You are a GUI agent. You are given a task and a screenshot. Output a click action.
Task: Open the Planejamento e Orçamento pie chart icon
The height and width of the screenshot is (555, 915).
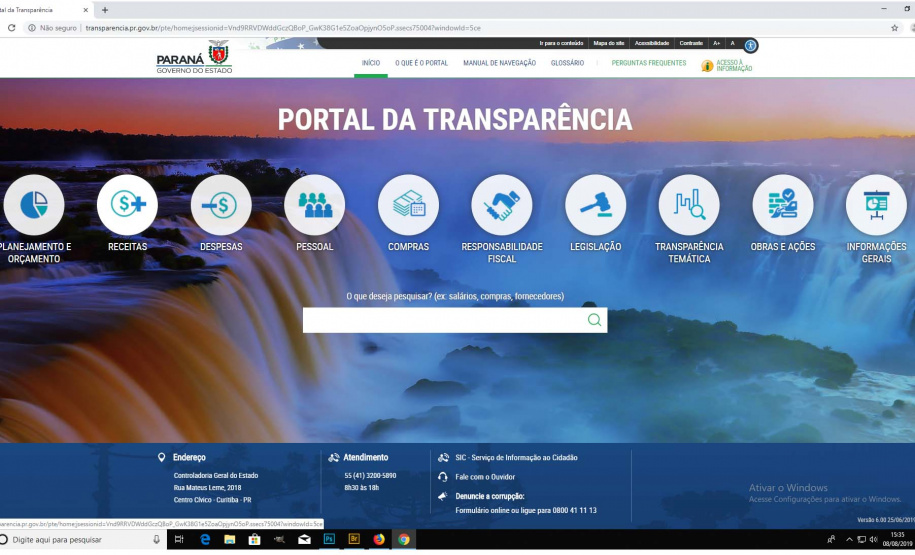pyautogui.click(x=34, y=205)
